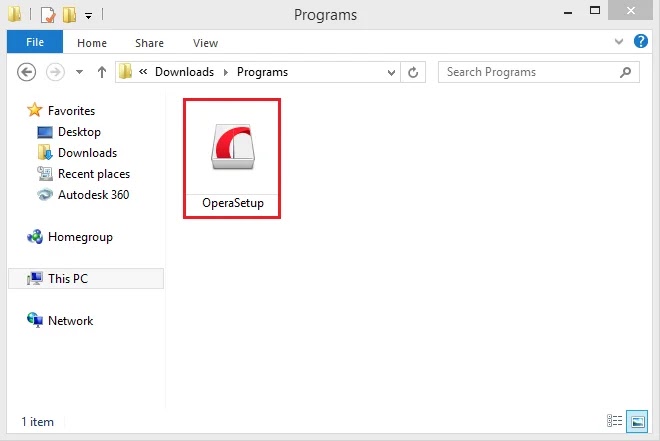
Task: Open Recent places from Favorites
Action: (x=94, y=174)
